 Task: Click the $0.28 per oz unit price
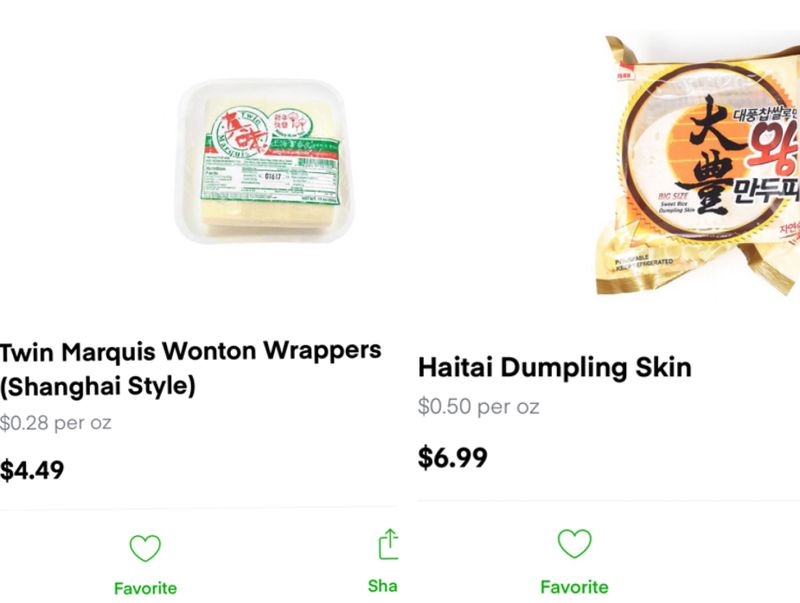[x=55, y=423]
